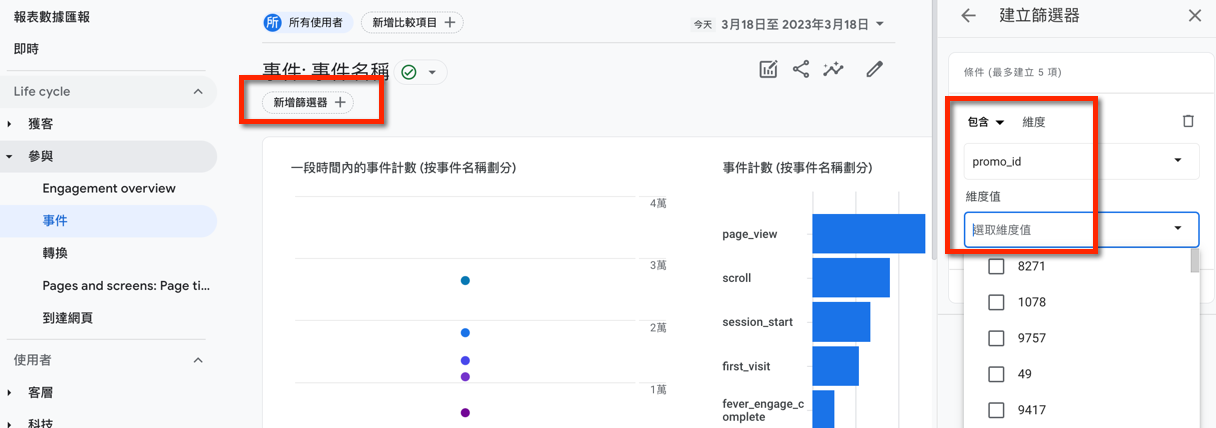Collapse the Life cycle section

pos(198,92)
